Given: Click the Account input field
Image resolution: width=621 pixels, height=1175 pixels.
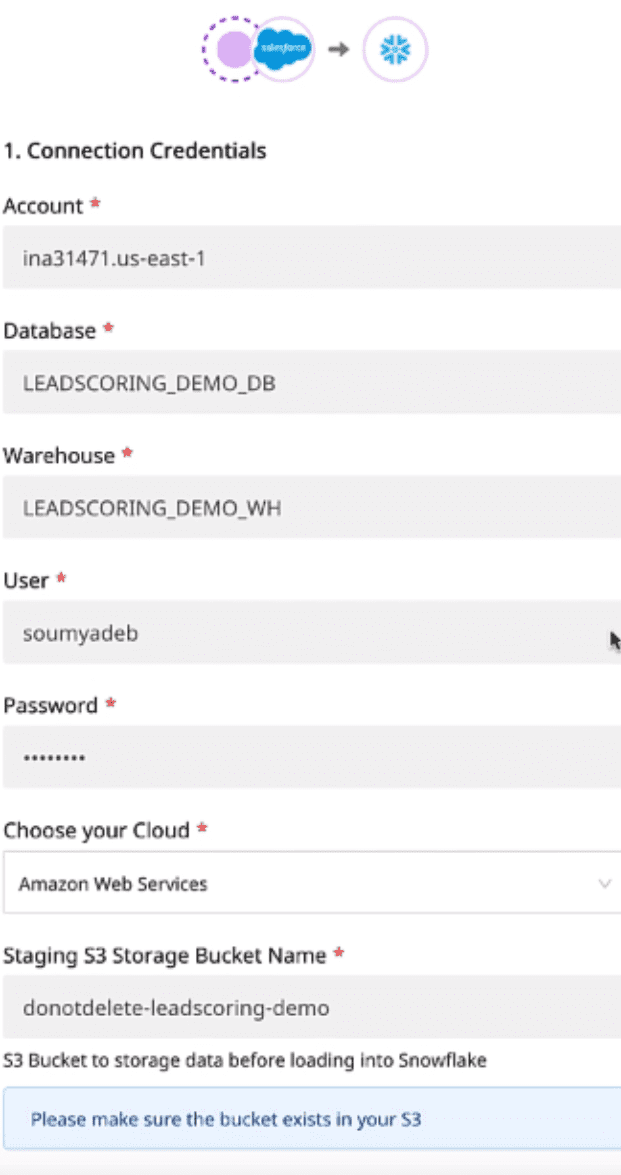Looking at the screenshot, I should (x=311, y=258).
